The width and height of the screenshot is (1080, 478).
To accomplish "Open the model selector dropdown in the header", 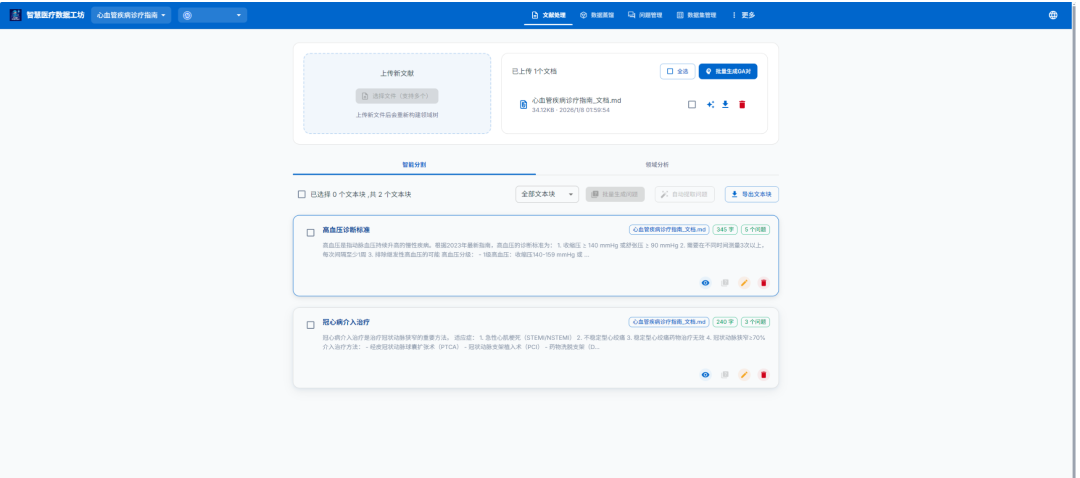I will 212,15.
